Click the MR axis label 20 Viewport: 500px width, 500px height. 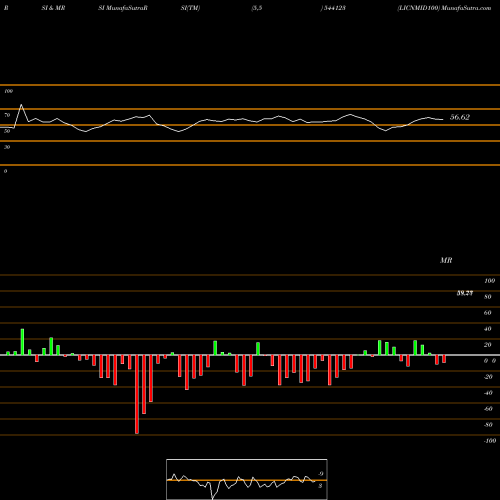click(x=487, y=345)
